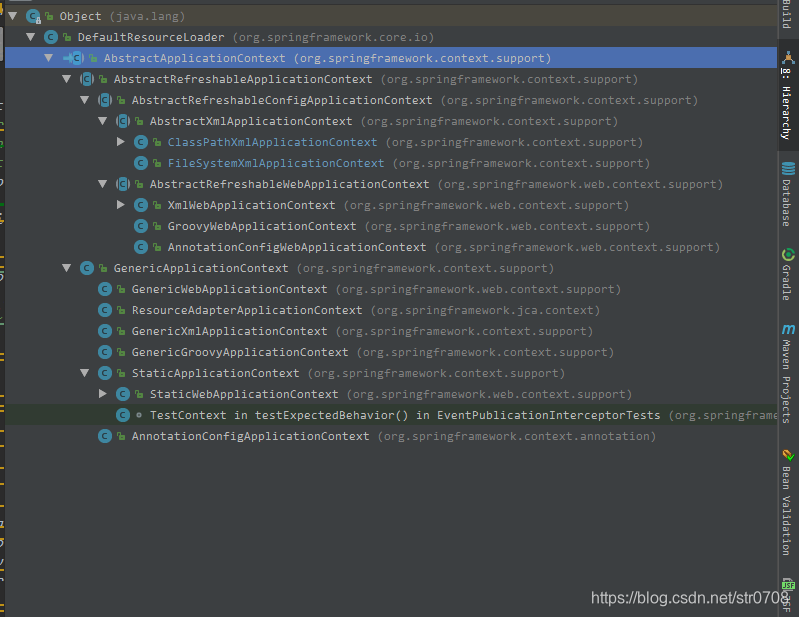Click GroovyWebApplicationContext class icon
799x617 pixels.
tap(141, 226)
